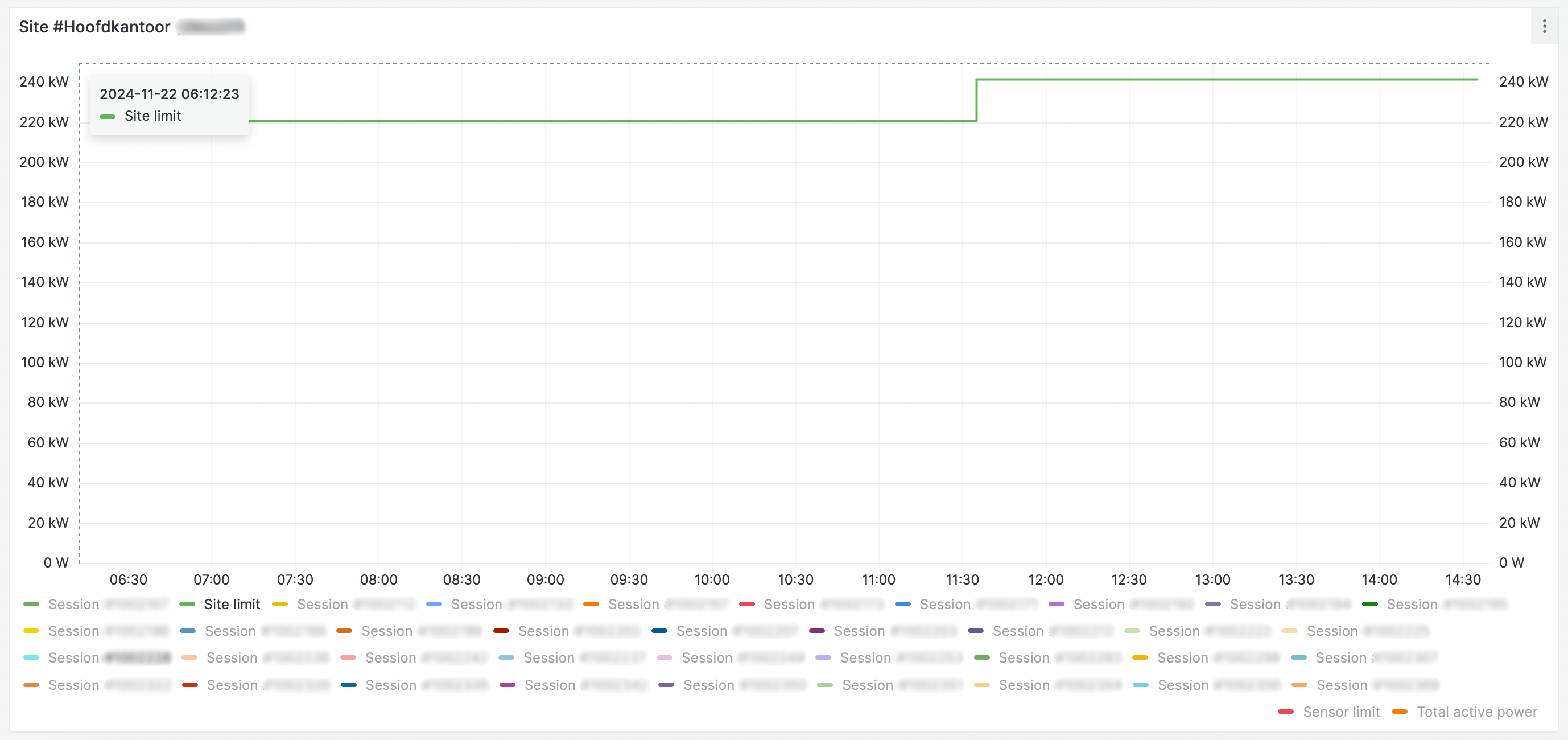Click the maroon session swatch in legend
This screenshot has height=740, width=1568.
click(501, 631)
